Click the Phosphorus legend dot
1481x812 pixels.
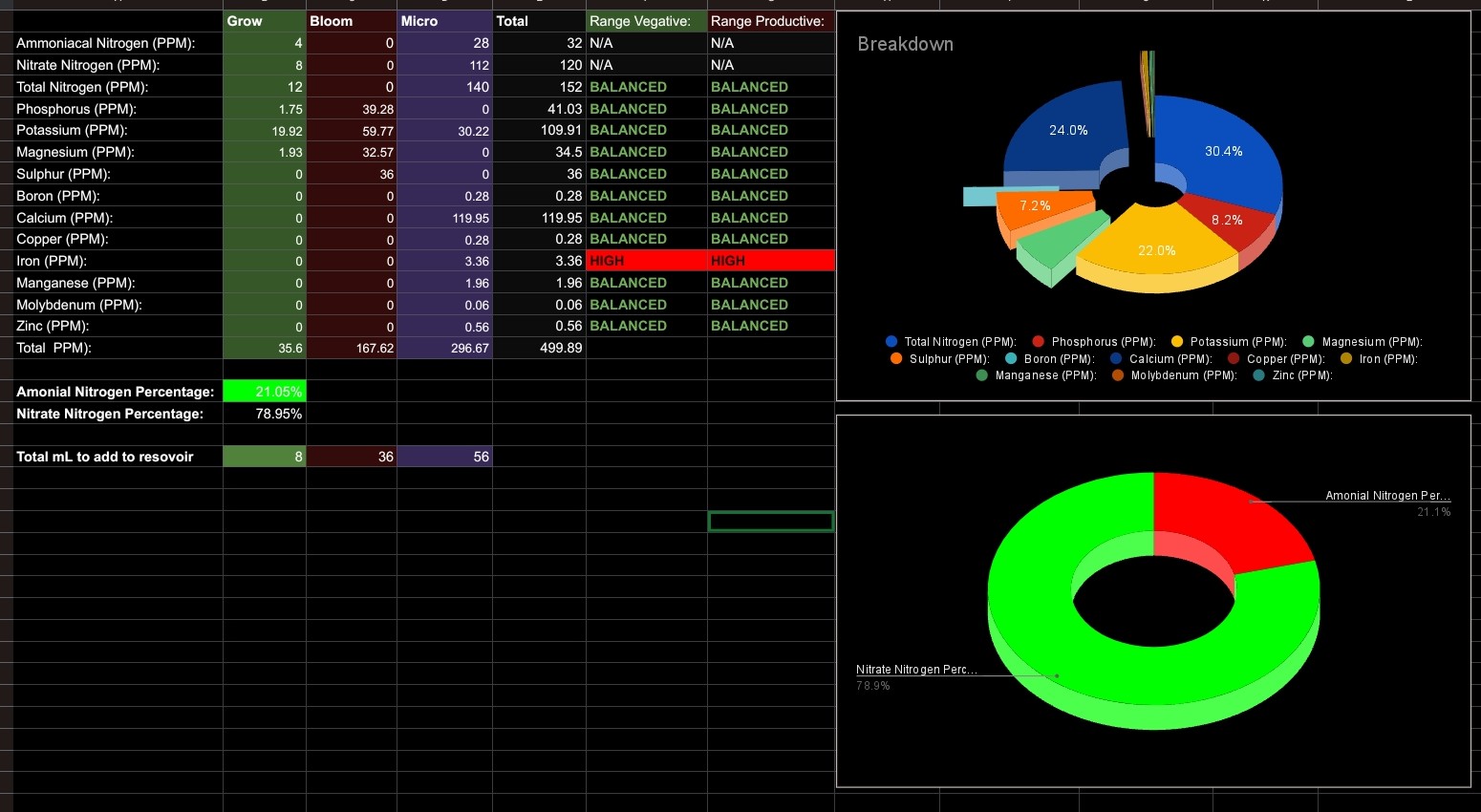[x=1039, y=342]
